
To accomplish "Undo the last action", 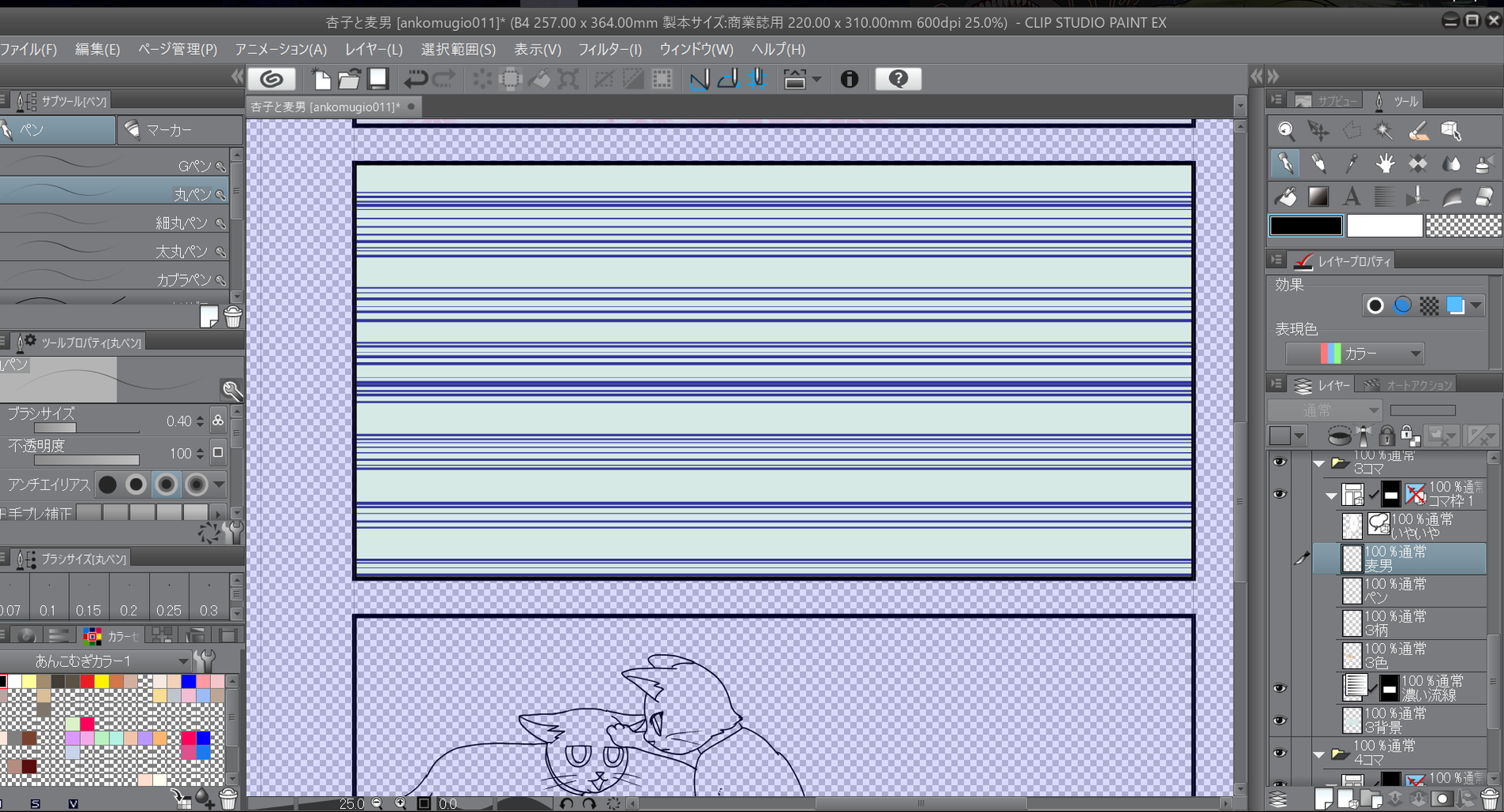I will (416, 79).
